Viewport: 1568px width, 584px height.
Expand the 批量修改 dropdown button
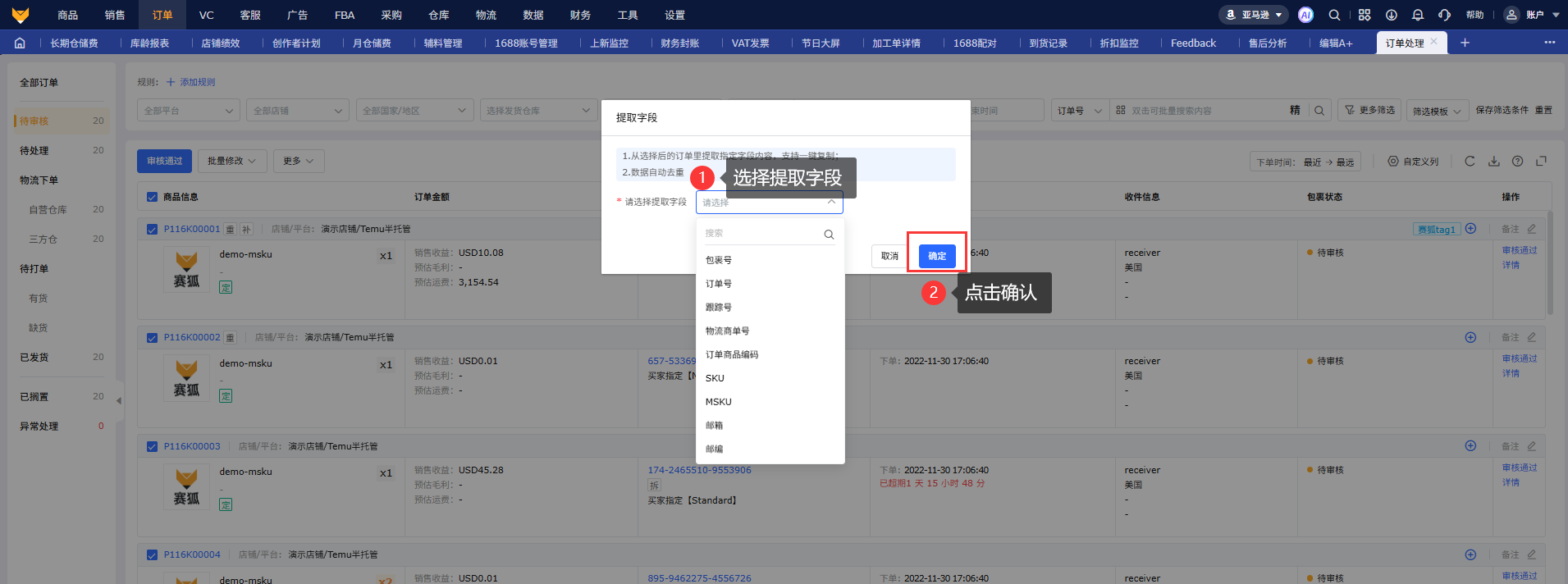232,161
